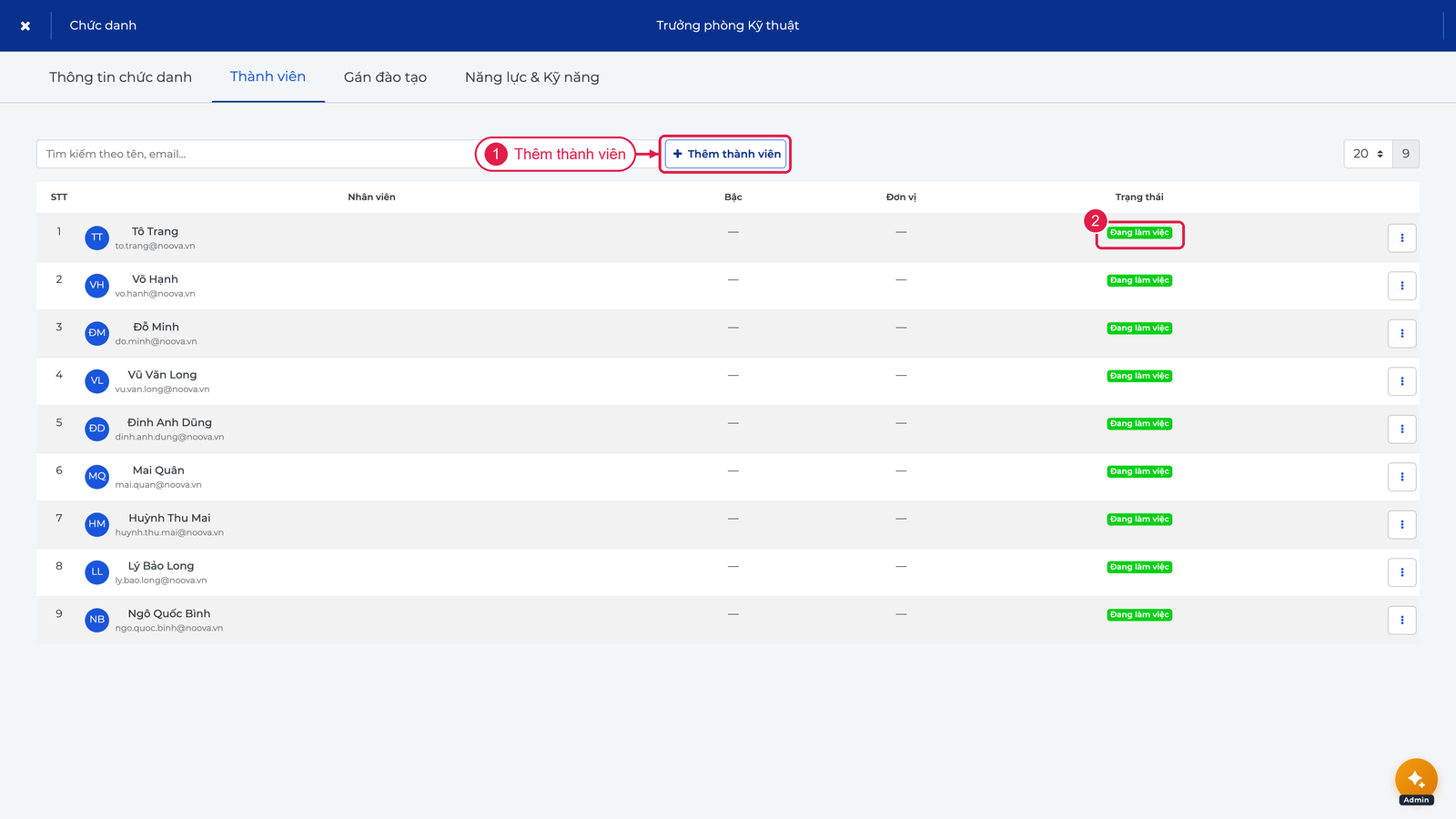1456x819 pixels.
Task: Open the three-dot menu for Vũ Văn Long
Action: pyautogui.click(x=1401, y=381)
